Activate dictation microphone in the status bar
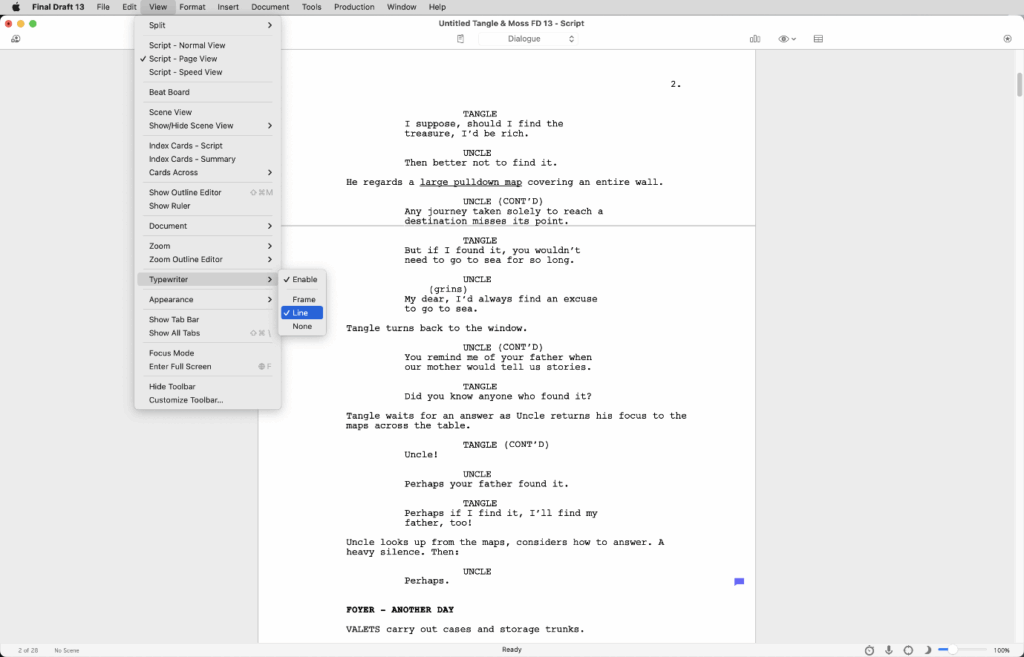Image resolution: width=1024 pixels, height=657 pixels. click(889, 650)
